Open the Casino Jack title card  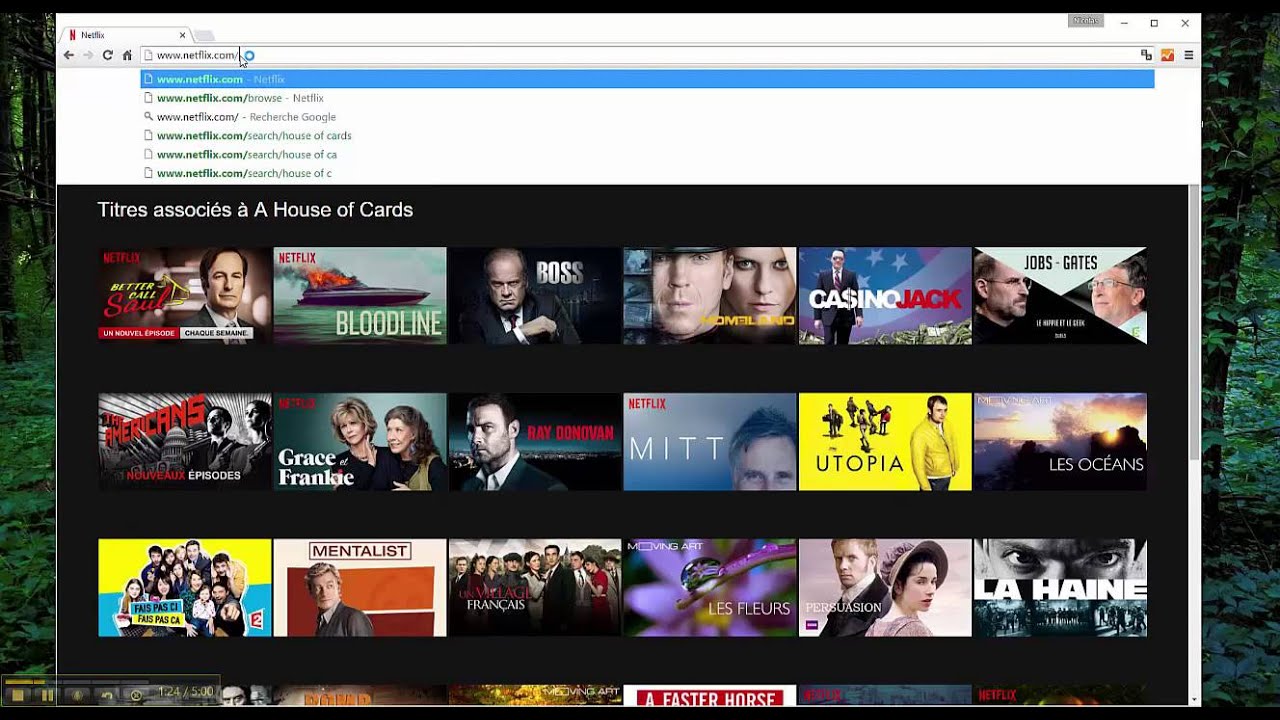click(885, 296)
